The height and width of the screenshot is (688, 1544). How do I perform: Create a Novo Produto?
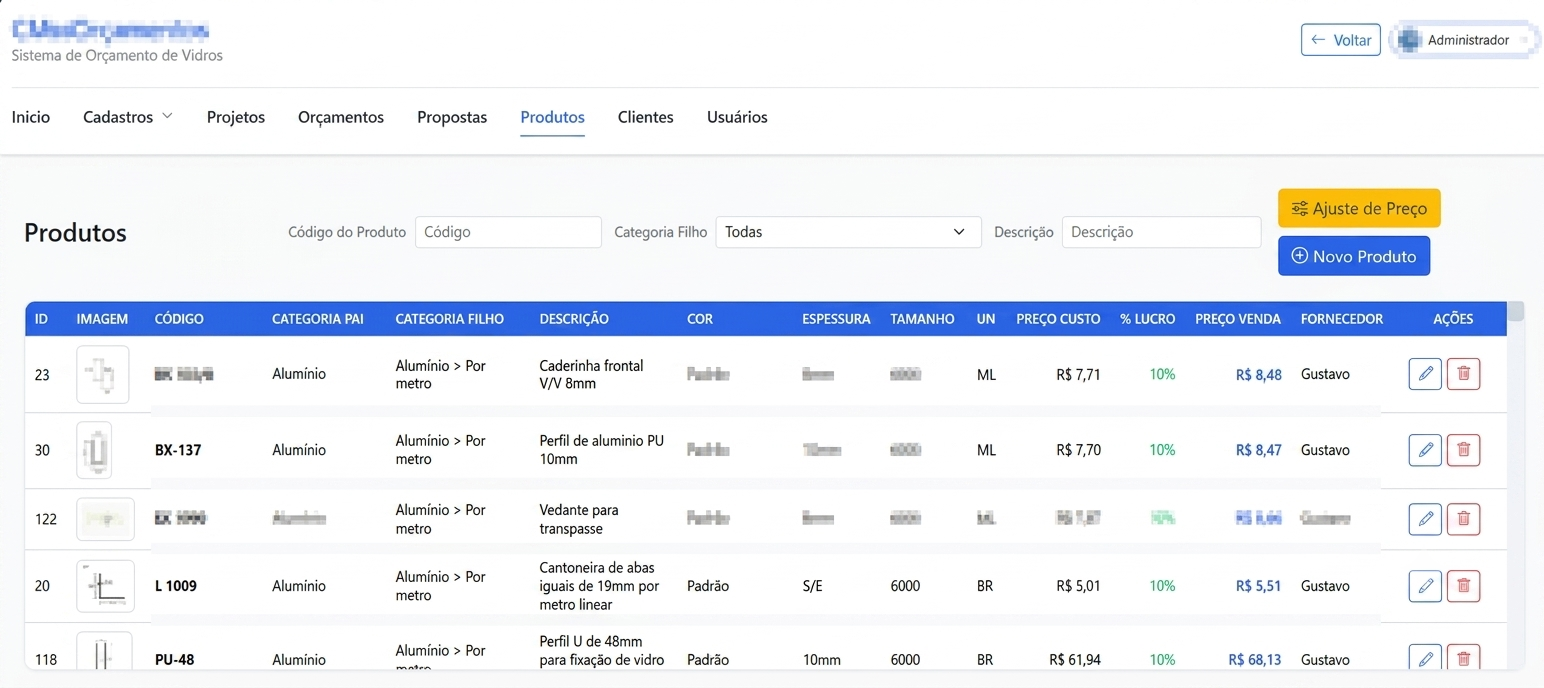(1354, 256)
